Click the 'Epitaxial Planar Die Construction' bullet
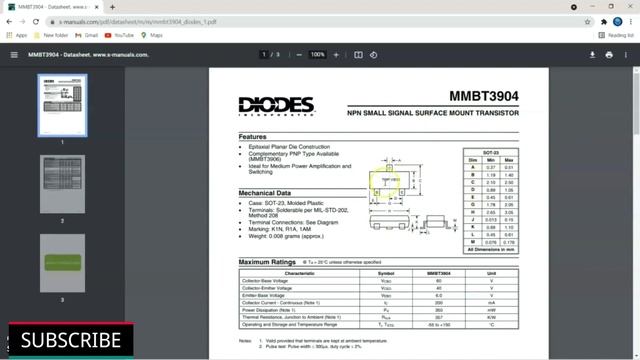This screenshot has height=360, width=640. point(289,147)
